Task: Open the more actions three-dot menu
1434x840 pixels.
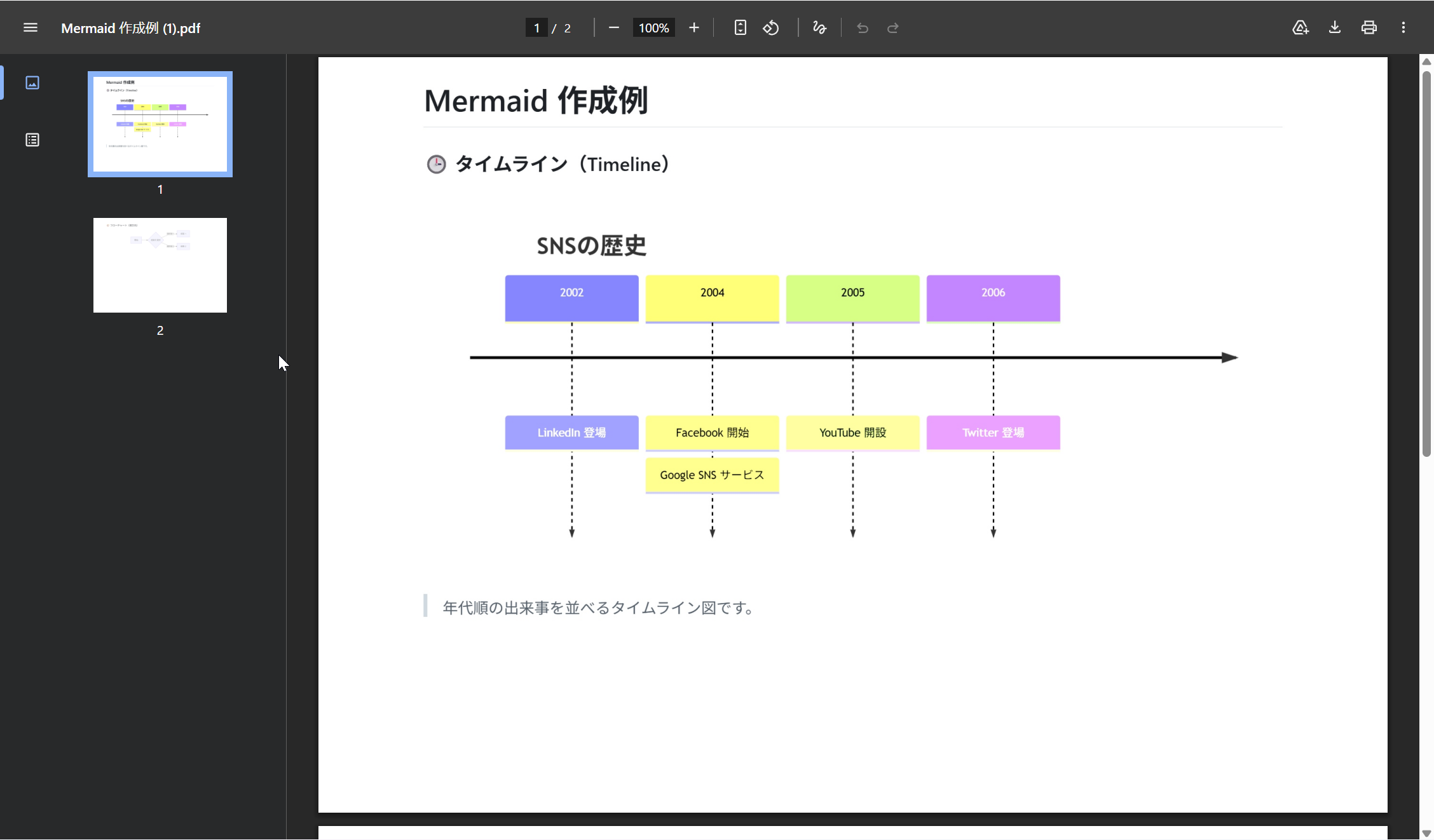Action: coord(1403,28)
